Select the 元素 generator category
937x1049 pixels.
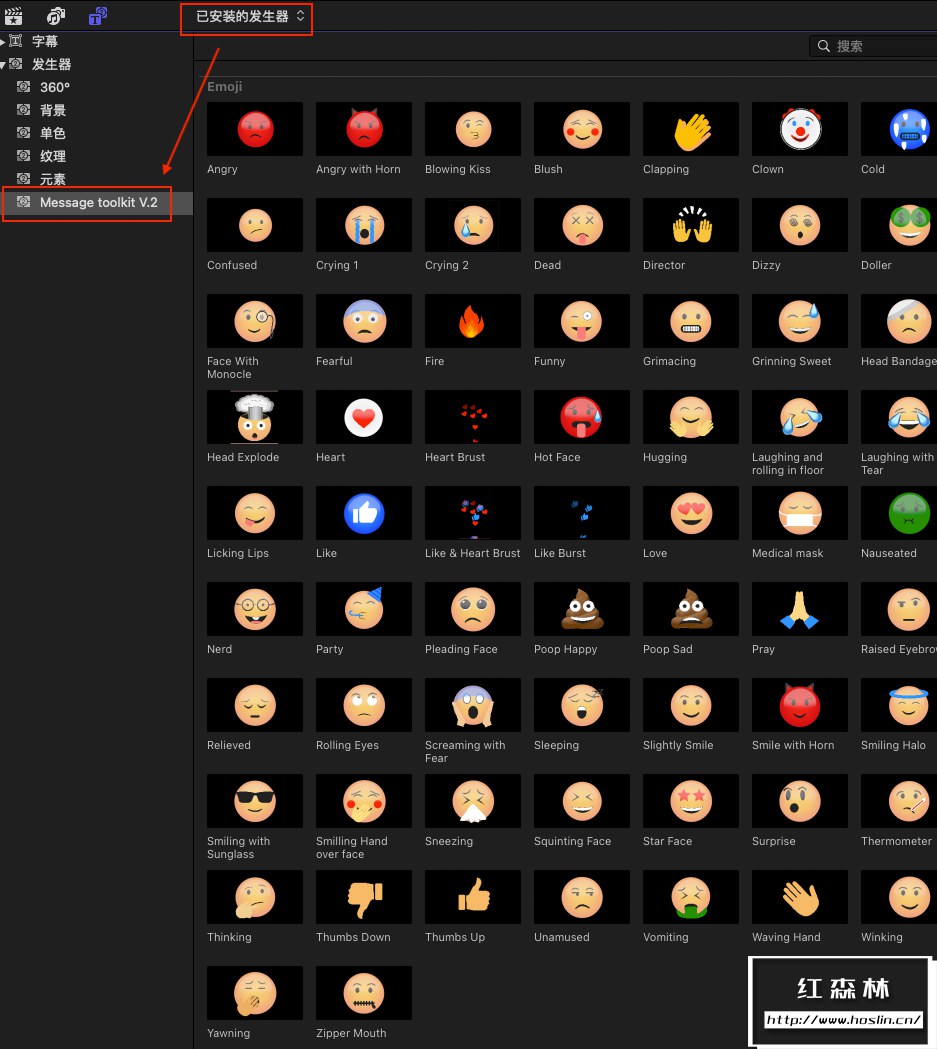pyautogui.click(x=52, y=179)
